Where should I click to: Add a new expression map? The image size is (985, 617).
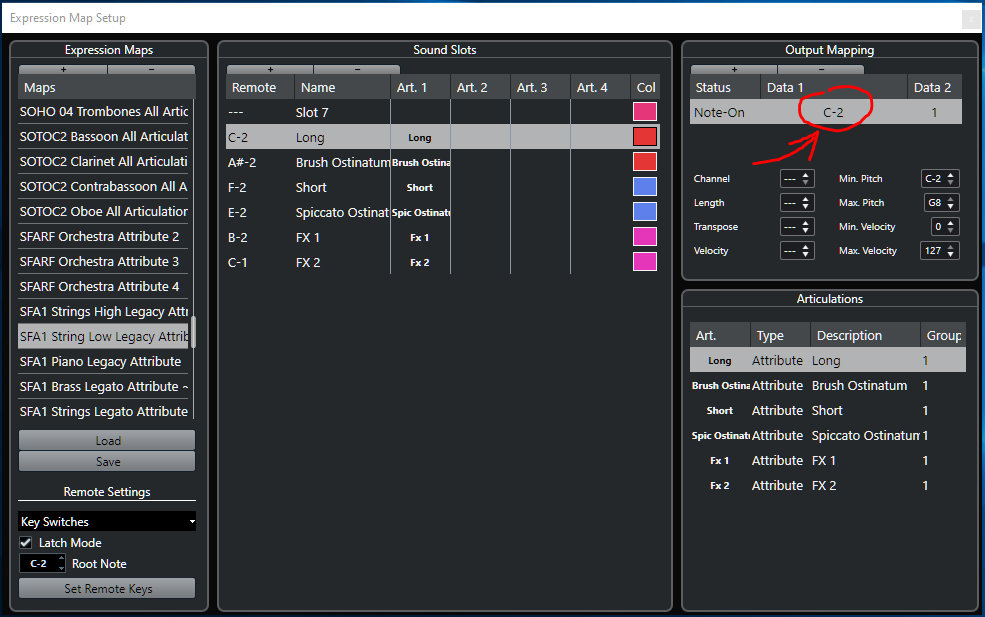(62, 70)
